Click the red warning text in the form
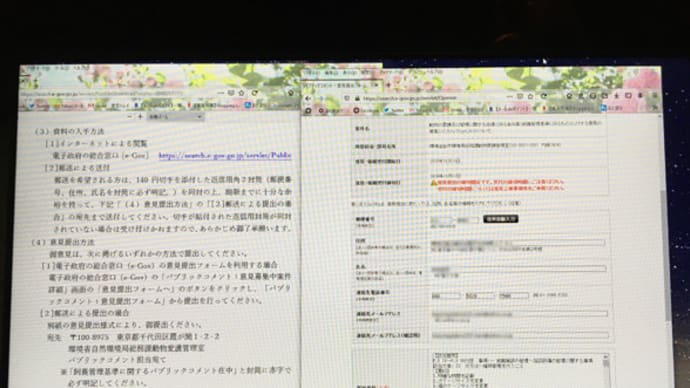The height and width of the screenshot is (388, 690). [500, 185]
